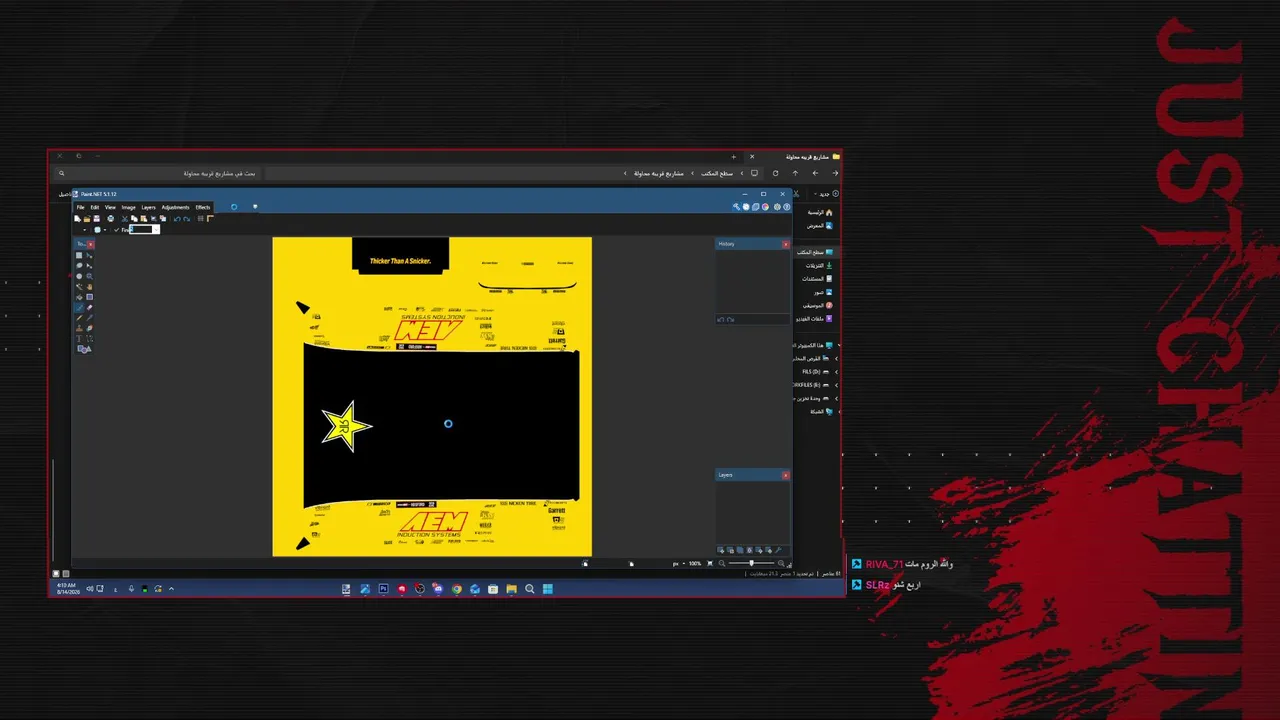Click the Finish button in tool options

coord(122,230)
